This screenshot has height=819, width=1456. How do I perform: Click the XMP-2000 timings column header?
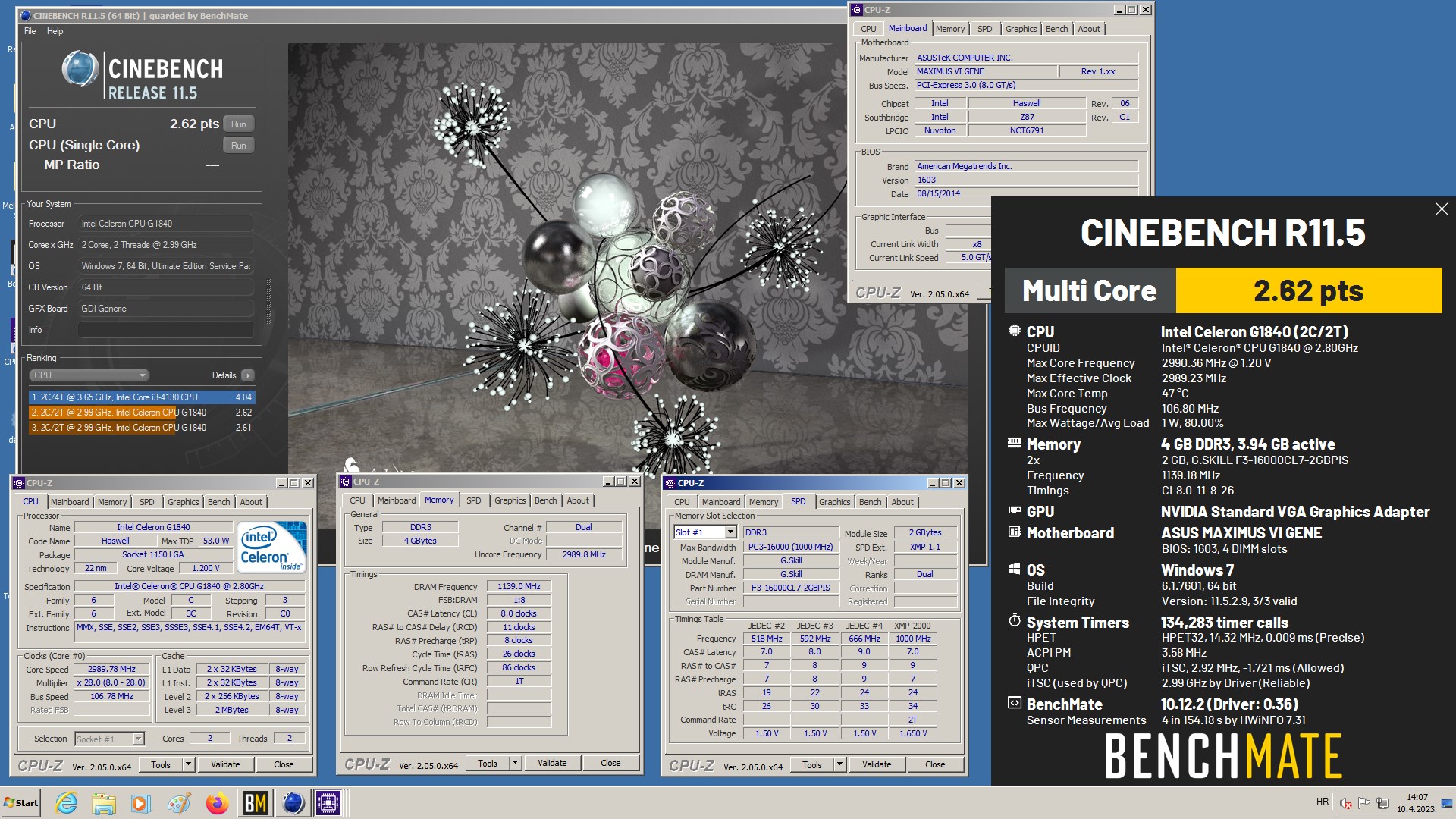(x=912, y=626)
